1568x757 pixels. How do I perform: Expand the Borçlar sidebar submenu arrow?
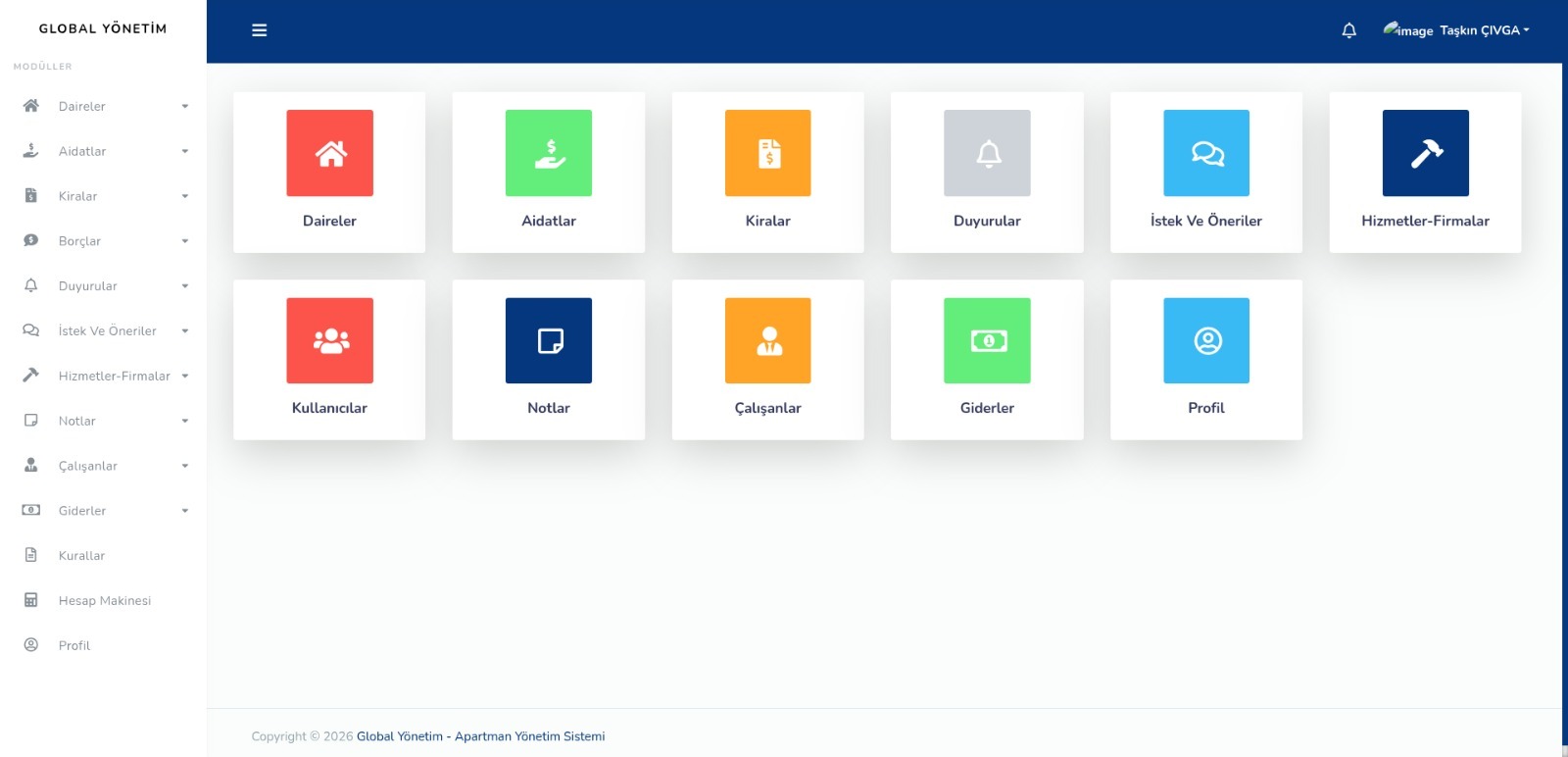click(x=184, y=241)
